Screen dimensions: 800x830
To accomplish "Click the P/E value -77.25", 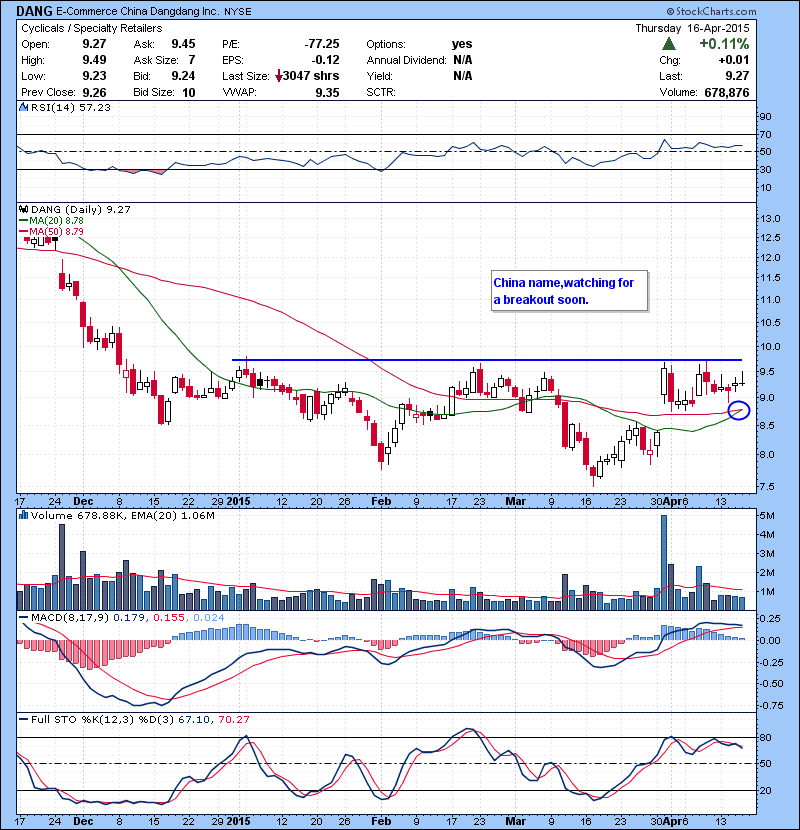I will pyautogui.click(x=322, y=44).
